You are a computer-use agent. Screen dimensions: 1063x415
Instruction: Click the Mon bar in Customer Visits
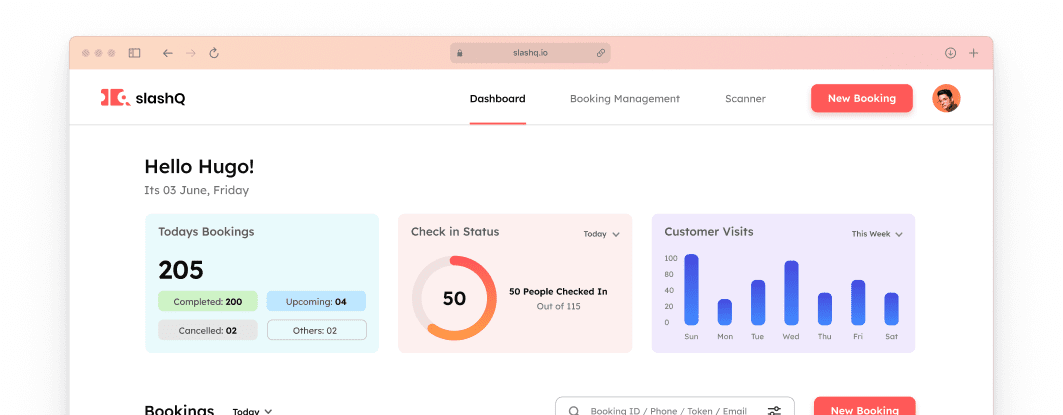(725, 312)
